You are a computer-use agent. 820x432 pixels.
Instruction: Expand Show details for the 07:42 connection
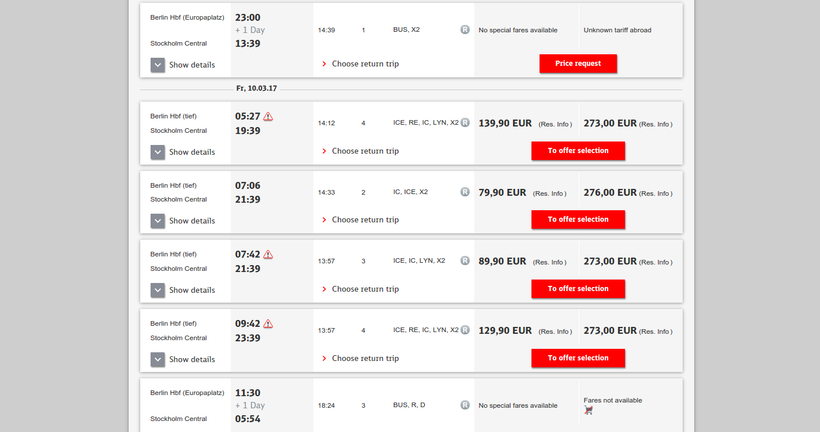point(158,290)
